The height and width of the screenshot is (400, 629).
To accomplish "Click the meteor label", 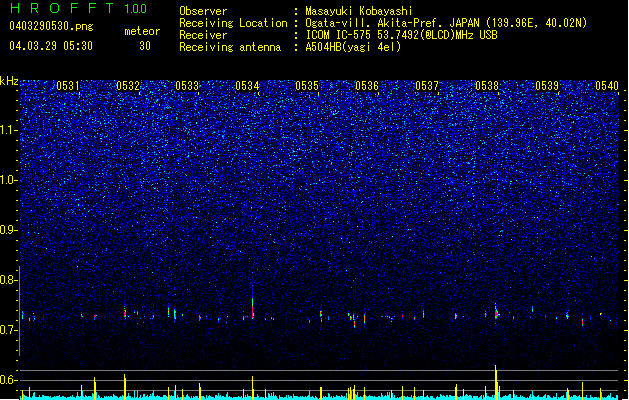I will (x=142, y=31).
